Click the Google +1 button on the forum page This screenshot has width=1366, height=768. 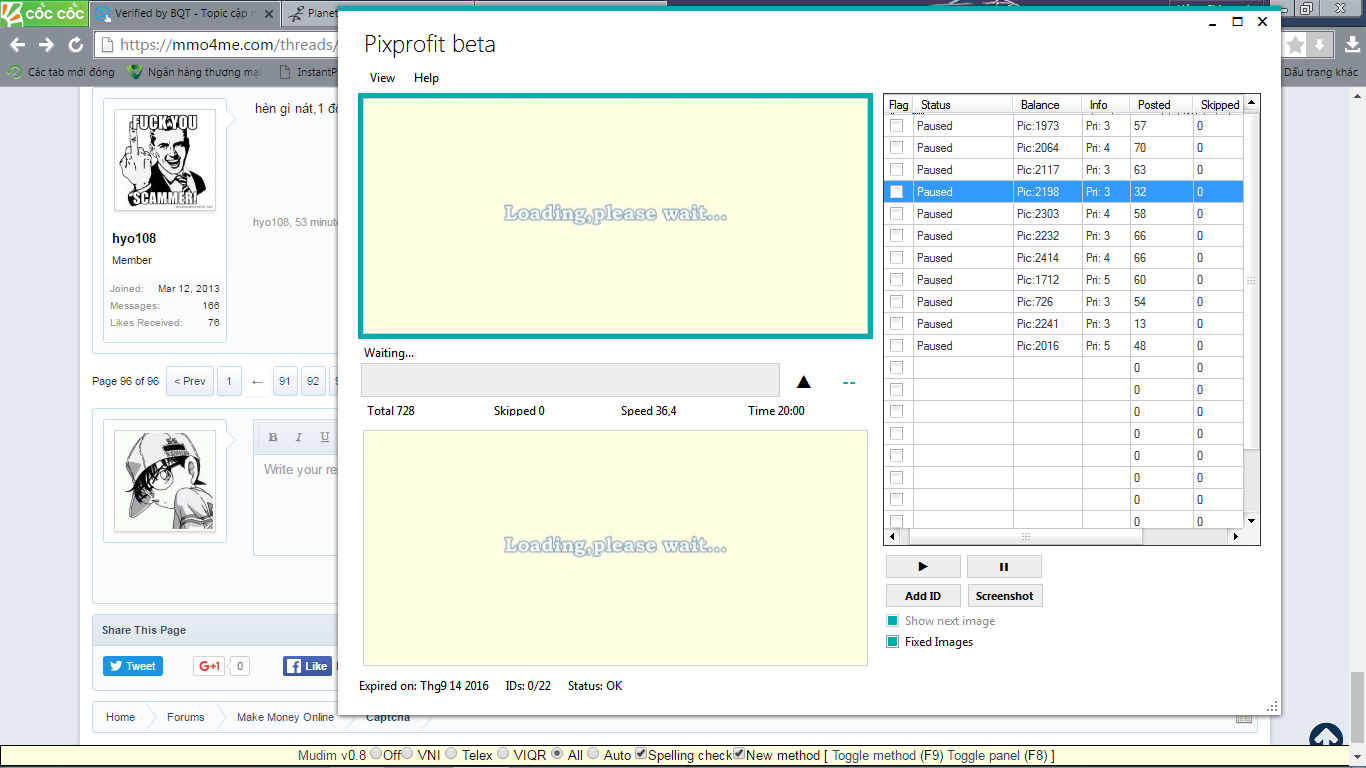click(209, 666)
